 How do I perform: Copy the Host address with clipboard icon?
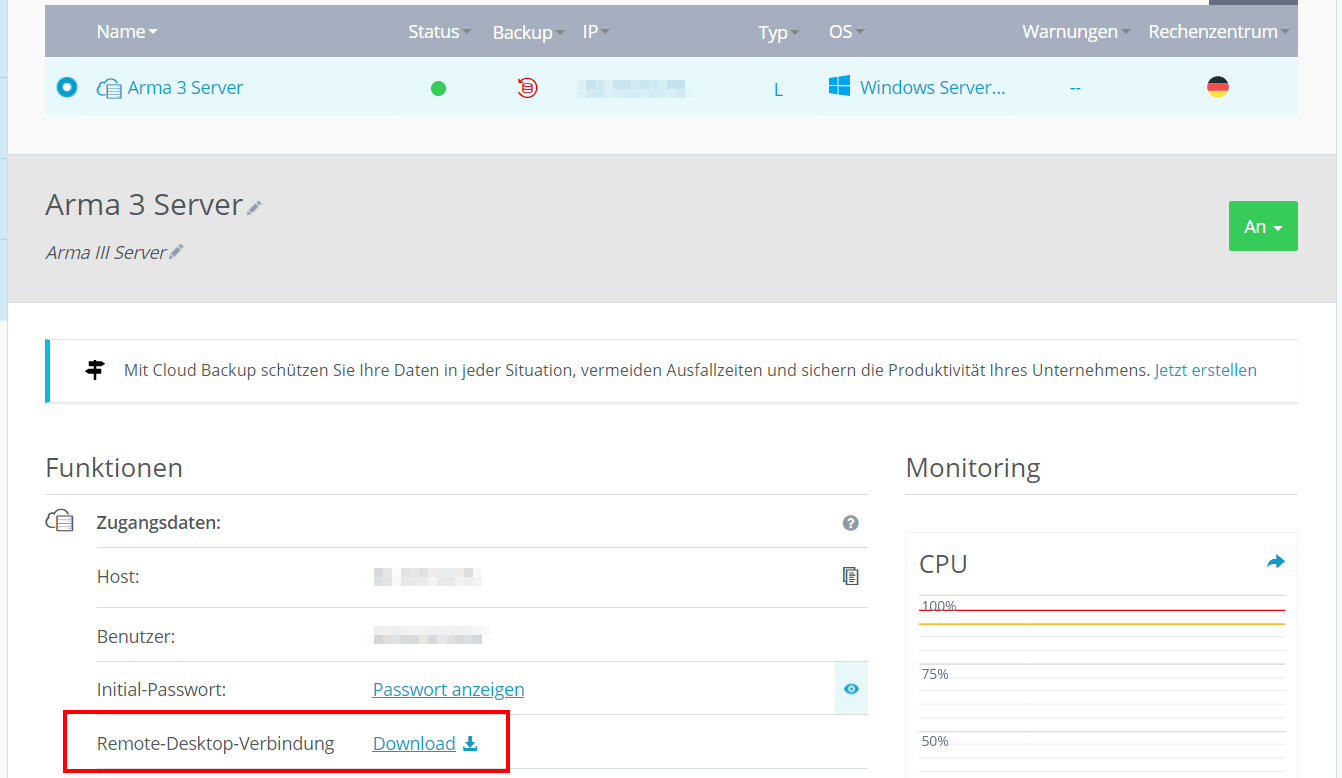pyautogui.click(x=850, y=576)
